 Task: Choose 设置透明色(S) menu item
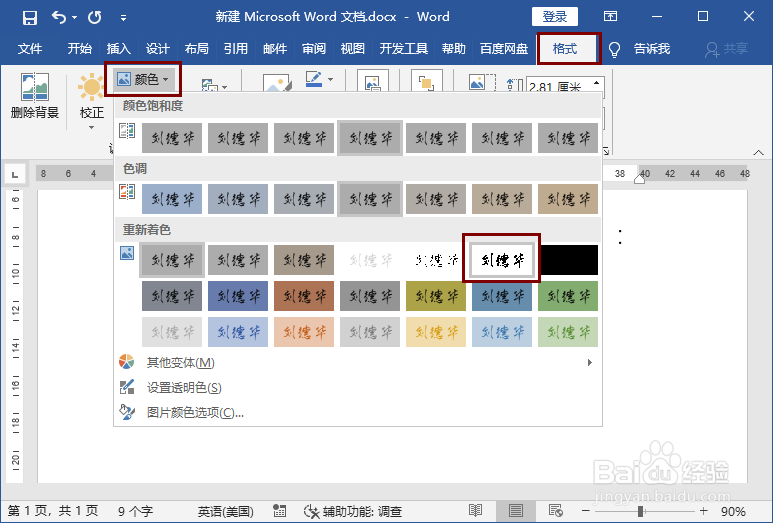[357, 387]
